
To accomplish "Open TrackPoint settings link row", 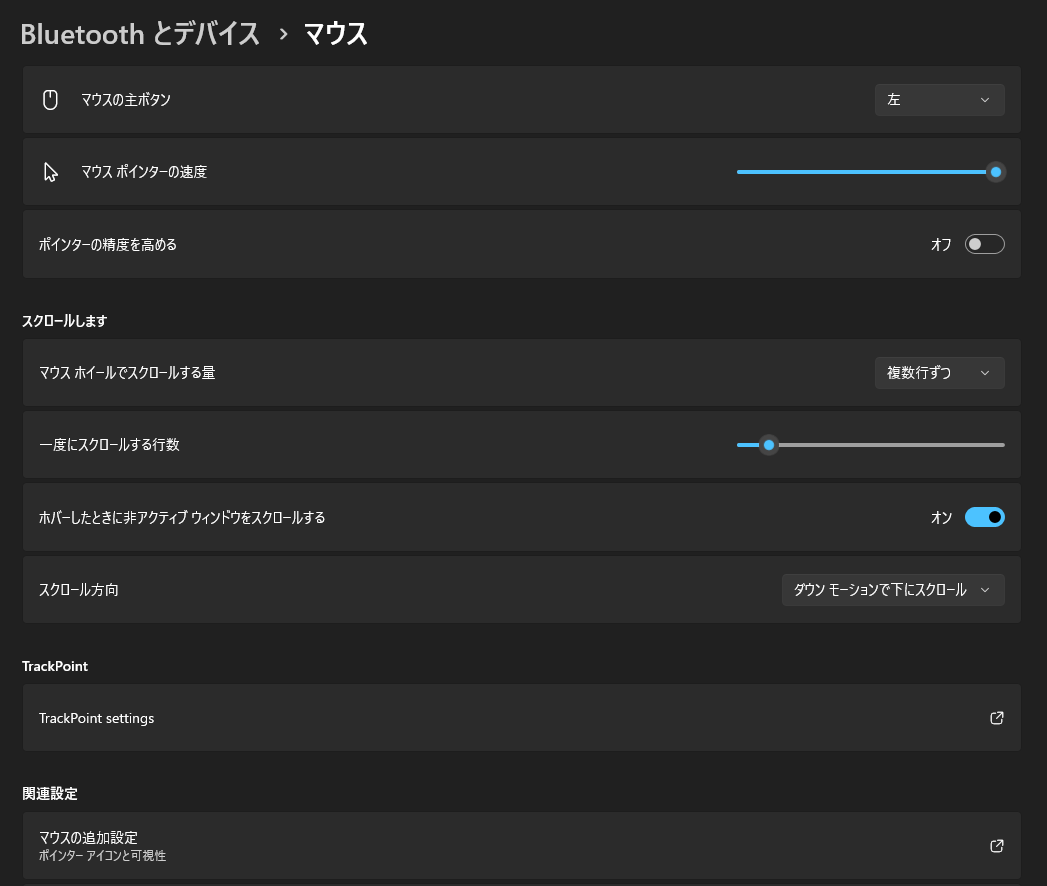I will [x=521, y=718].
